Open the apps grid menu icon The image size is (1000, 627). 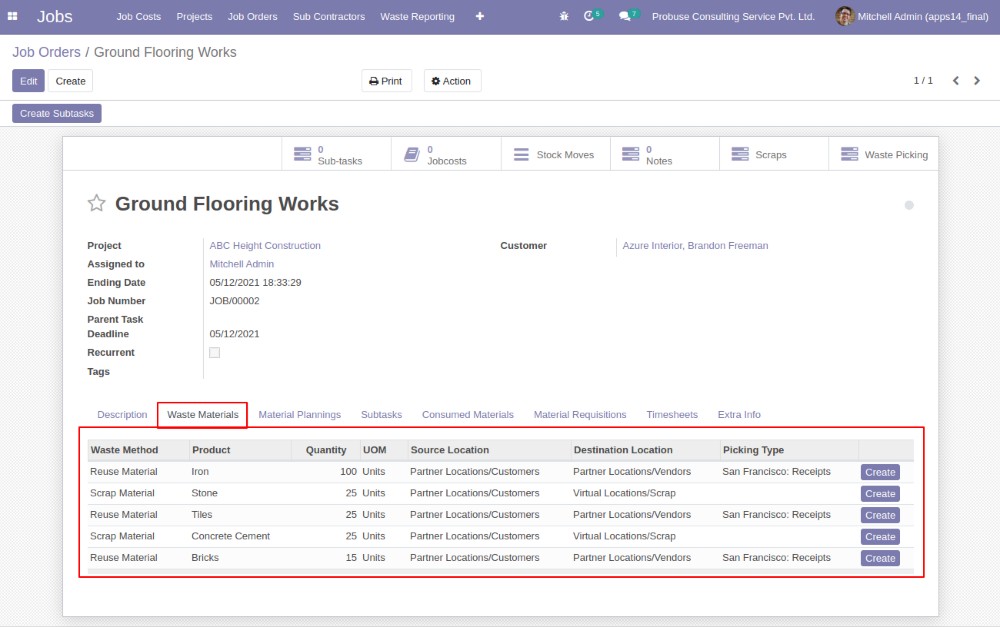(13, 16)
